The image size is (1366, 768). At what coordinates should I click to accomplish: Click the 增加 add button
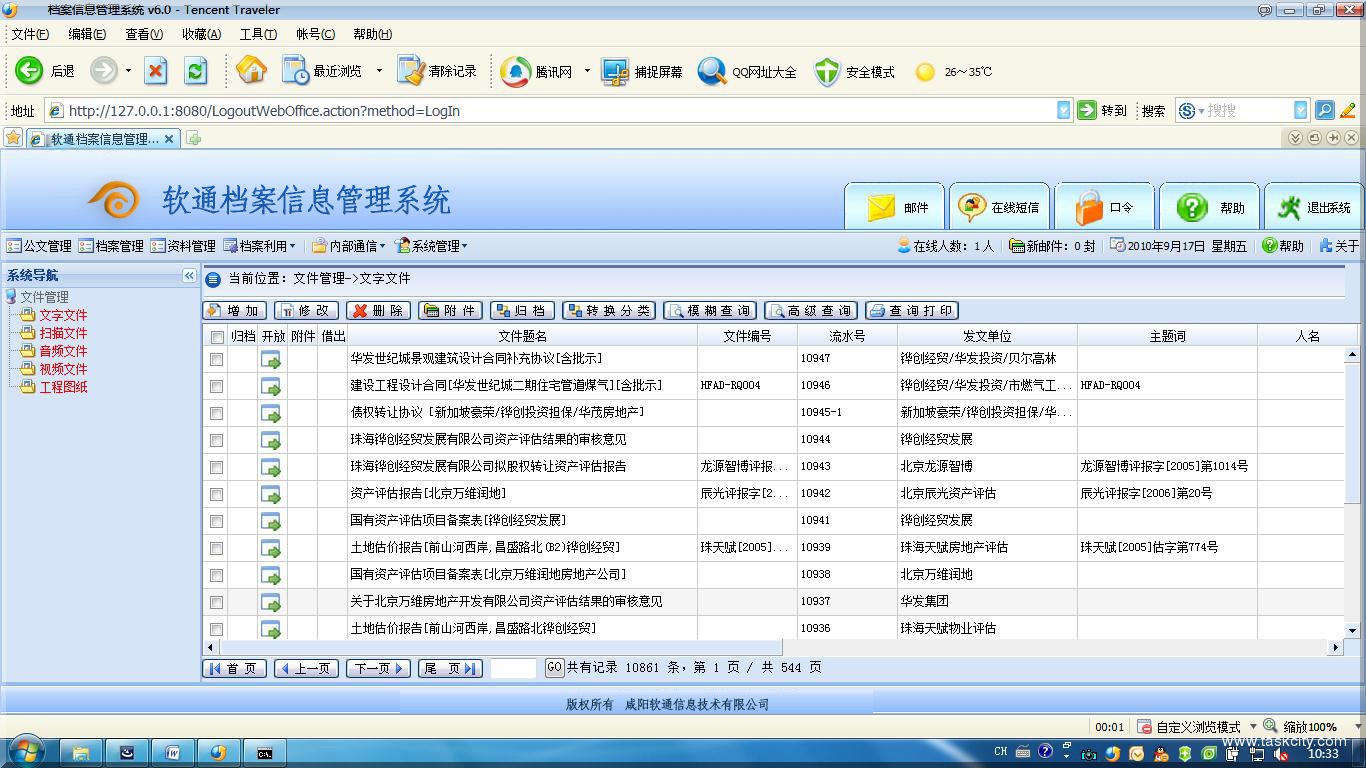(235, 311)
